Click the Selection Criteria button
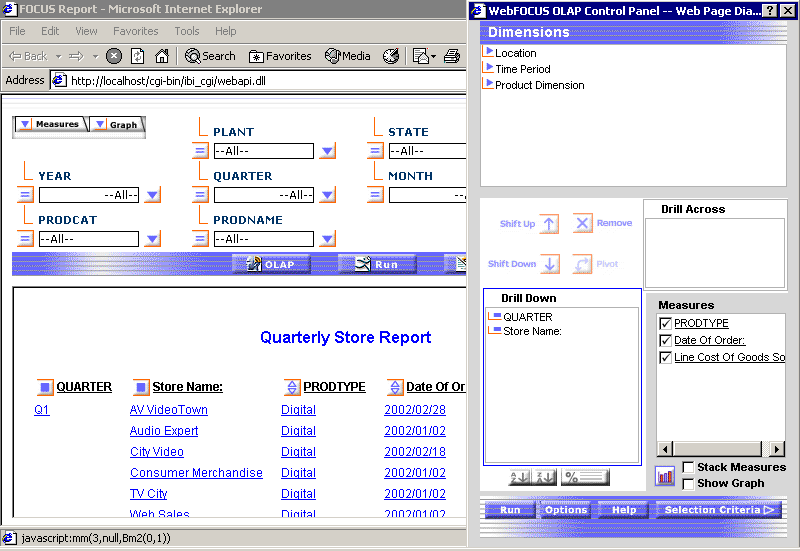 point(719,510)
